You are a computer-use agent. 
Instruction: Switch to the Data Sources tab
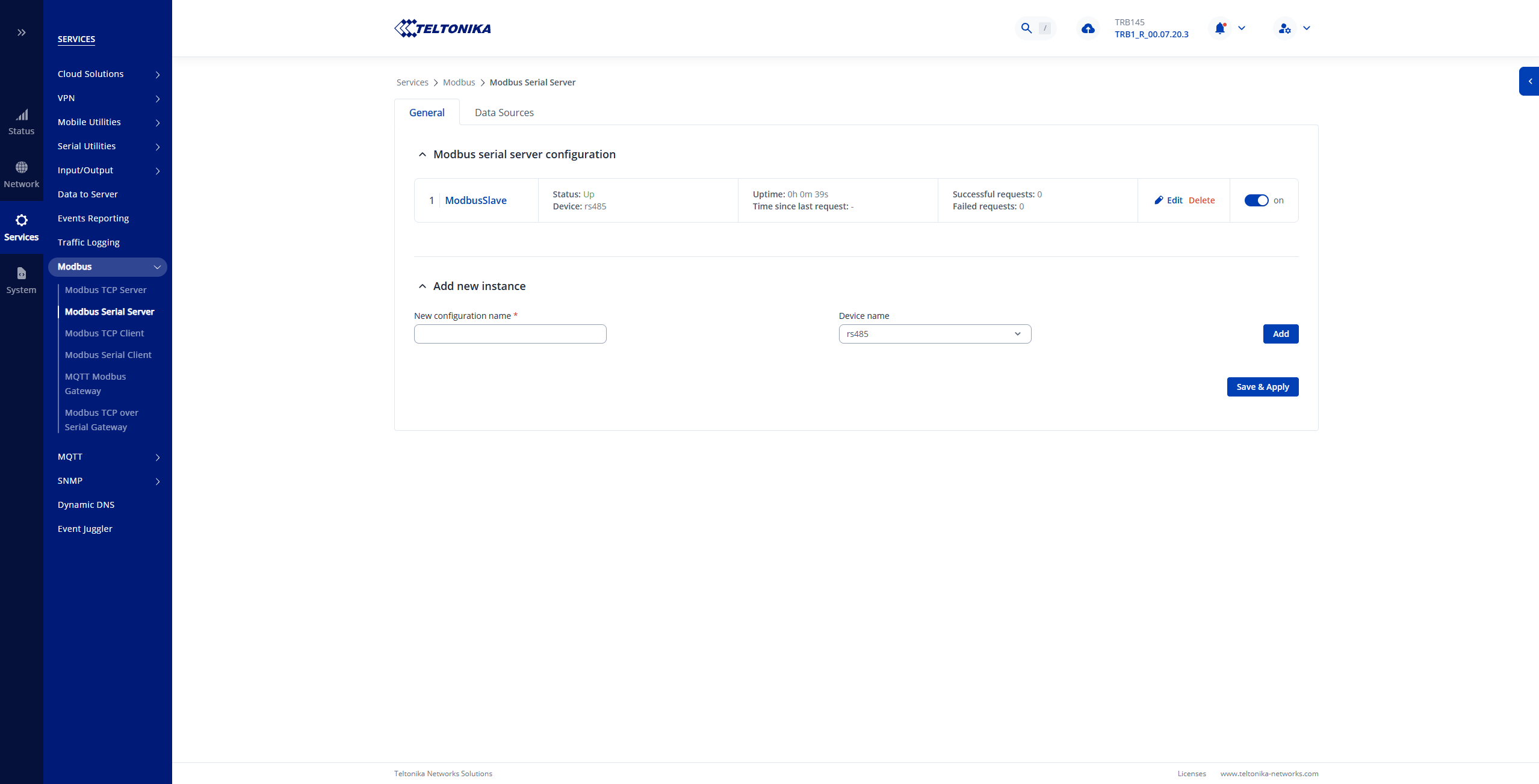click(x=504, y=113)
